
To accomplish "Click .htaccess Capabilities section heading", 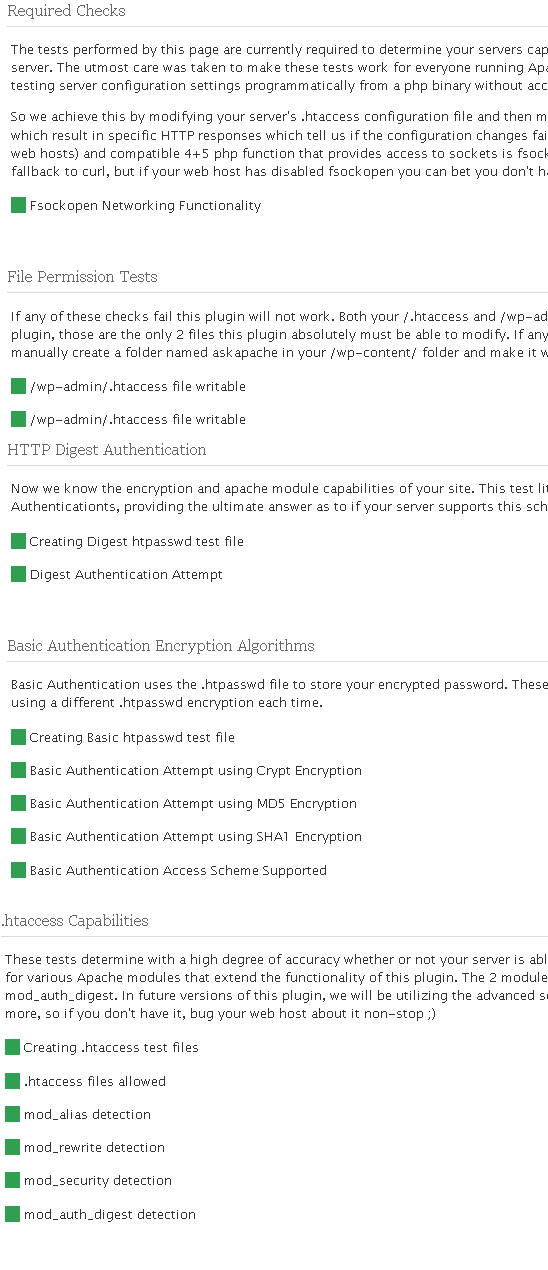I will tap(75, 921).
